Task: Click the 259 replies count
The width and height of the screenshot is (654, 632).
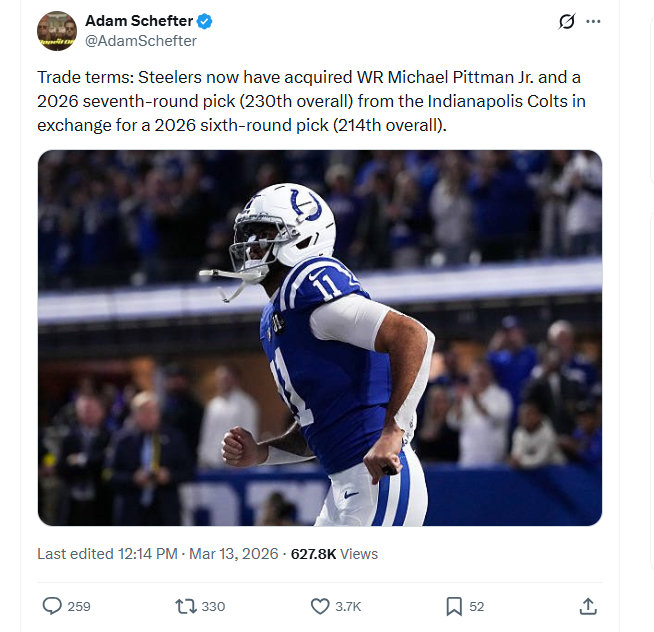Action: [x=79, y=606]
